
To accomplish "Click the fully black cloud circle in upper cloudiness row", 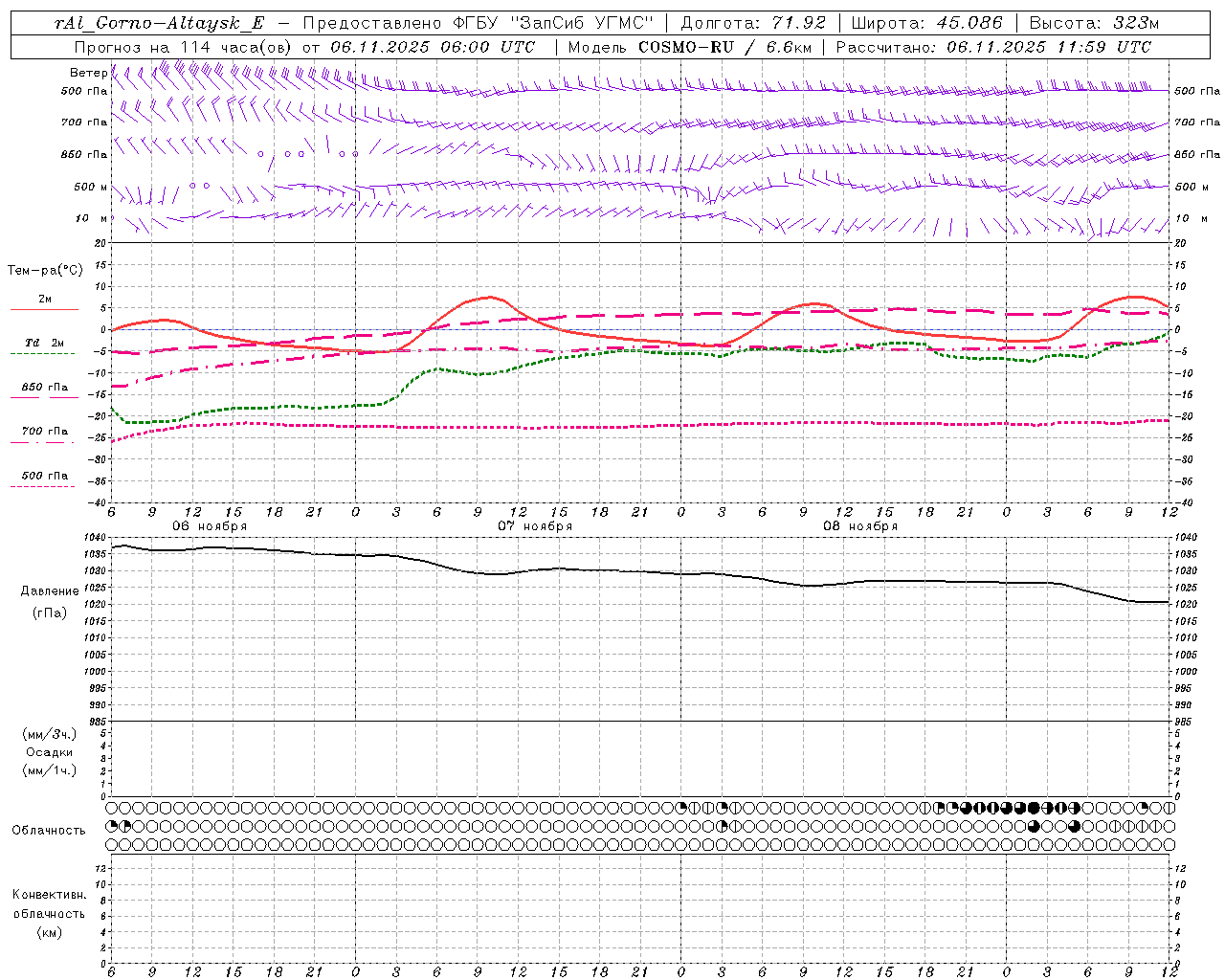I will [x=1034, y=808].
